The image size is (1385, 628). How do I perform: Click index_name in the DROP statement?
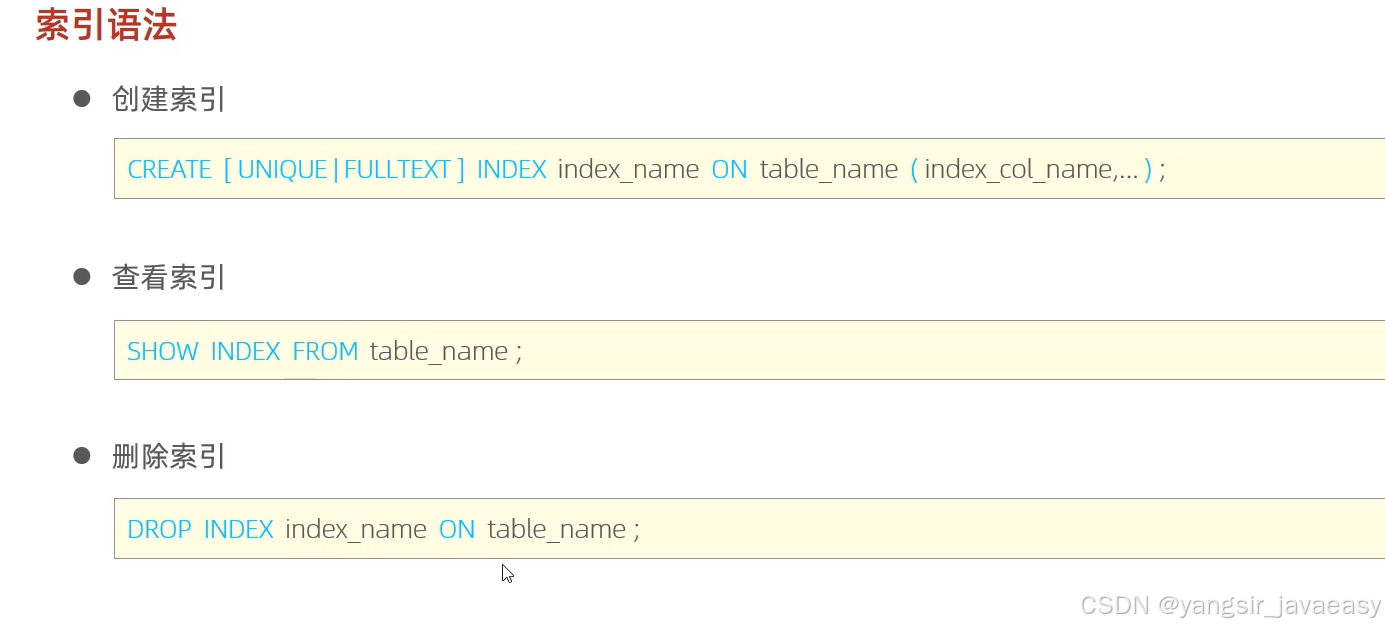[x=356, y=530]
